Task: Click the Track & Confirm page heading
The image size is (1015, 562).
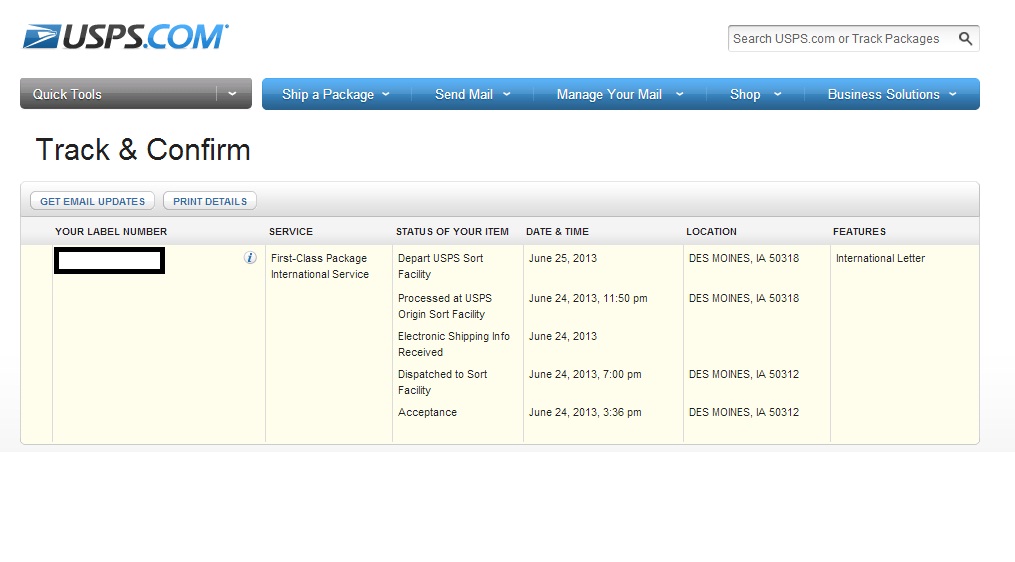Action: pos(143,150)
